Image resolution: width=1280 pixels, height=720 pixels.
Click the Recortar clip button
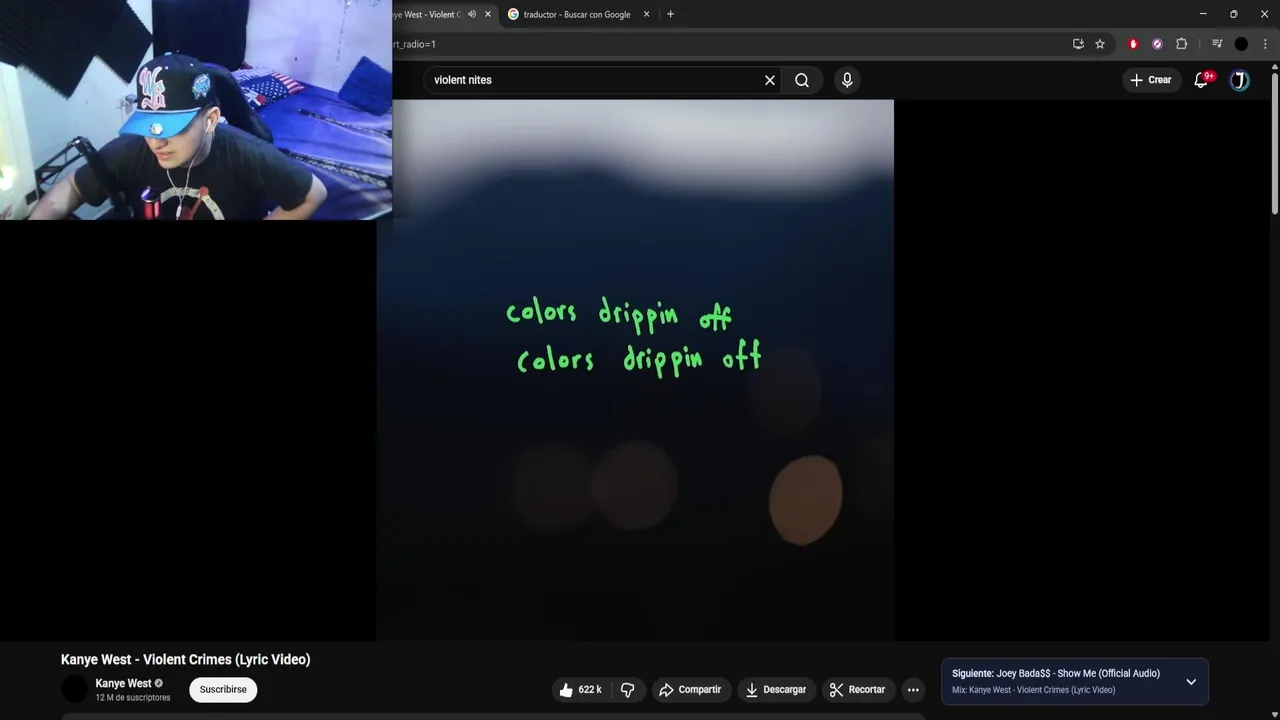coord(857,690)
